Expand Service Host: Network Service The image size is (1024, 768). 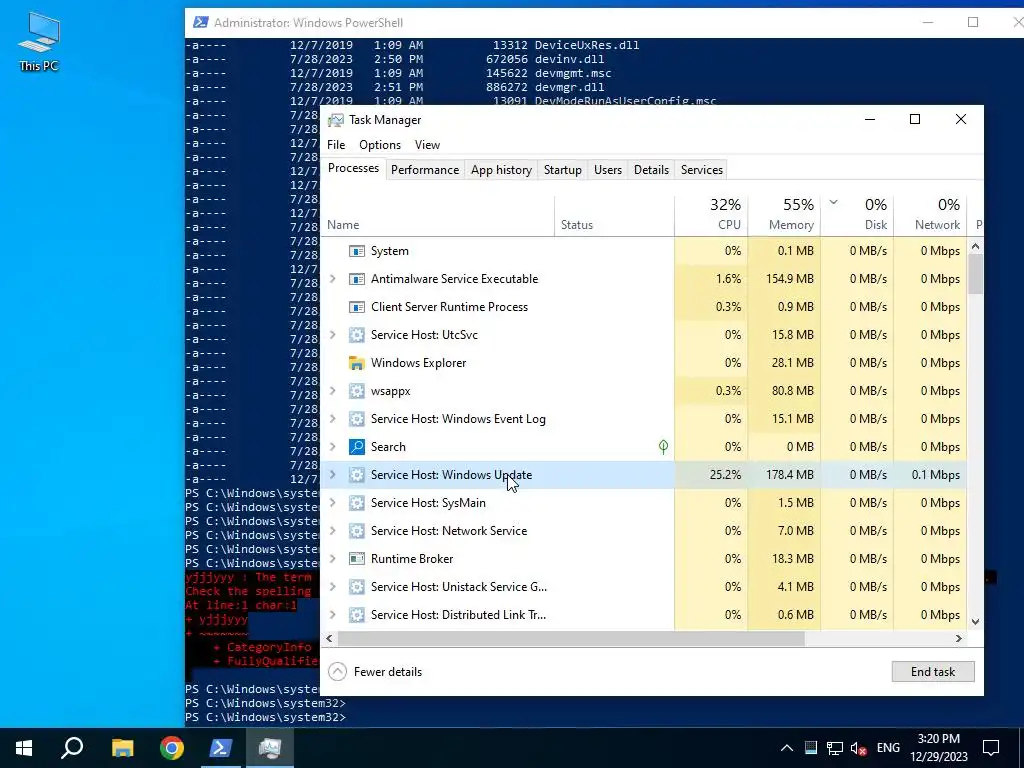point(332,531)
